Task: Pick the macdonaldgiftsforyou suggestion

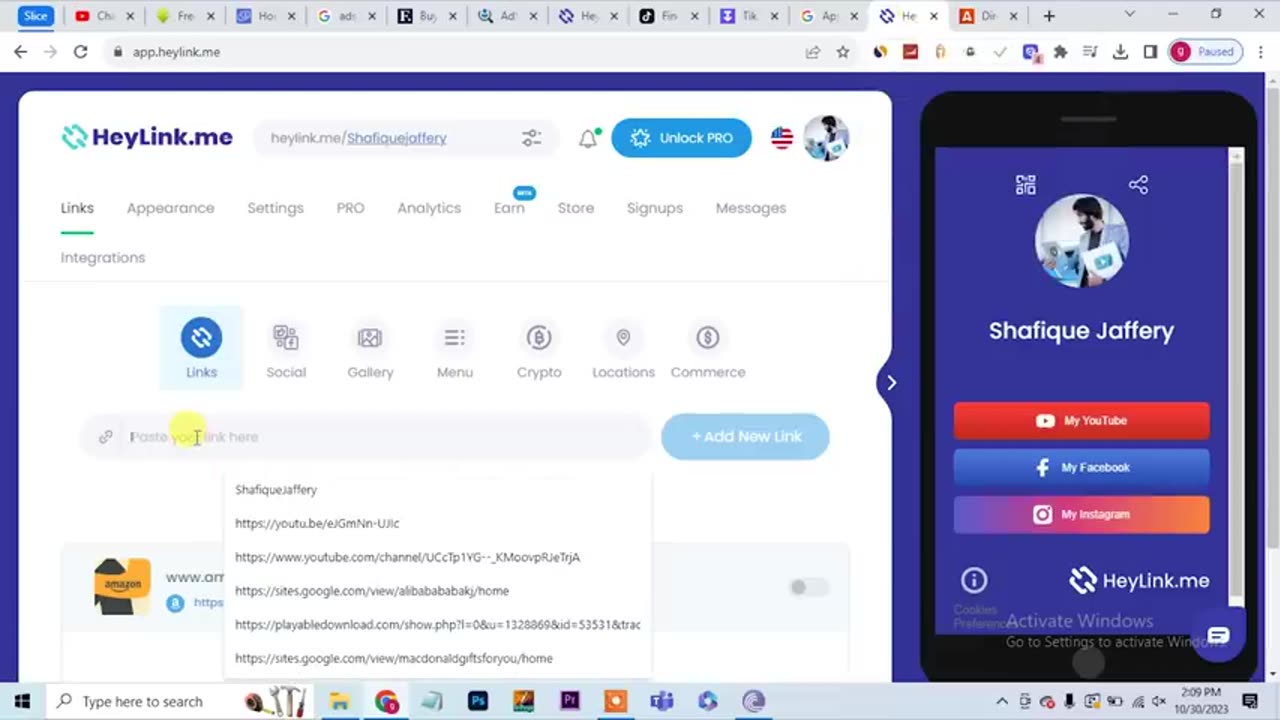Action: point(437,658)
